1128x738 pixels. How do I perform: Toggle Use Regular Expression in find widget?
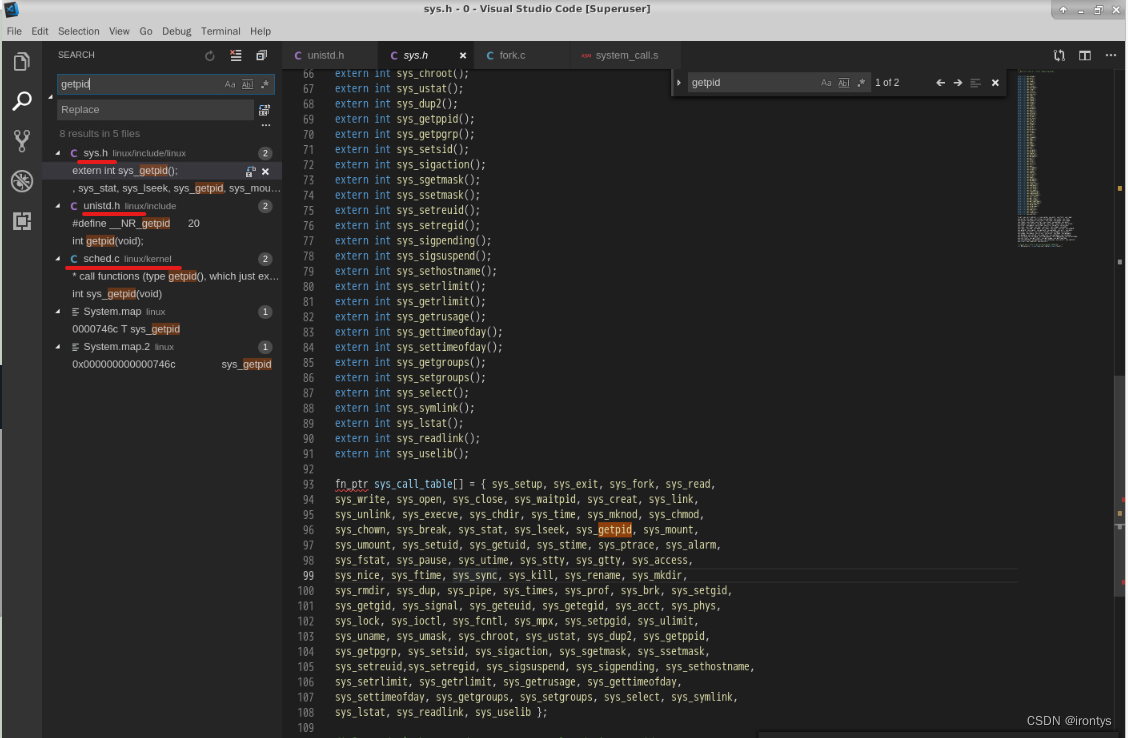point(861,83)
